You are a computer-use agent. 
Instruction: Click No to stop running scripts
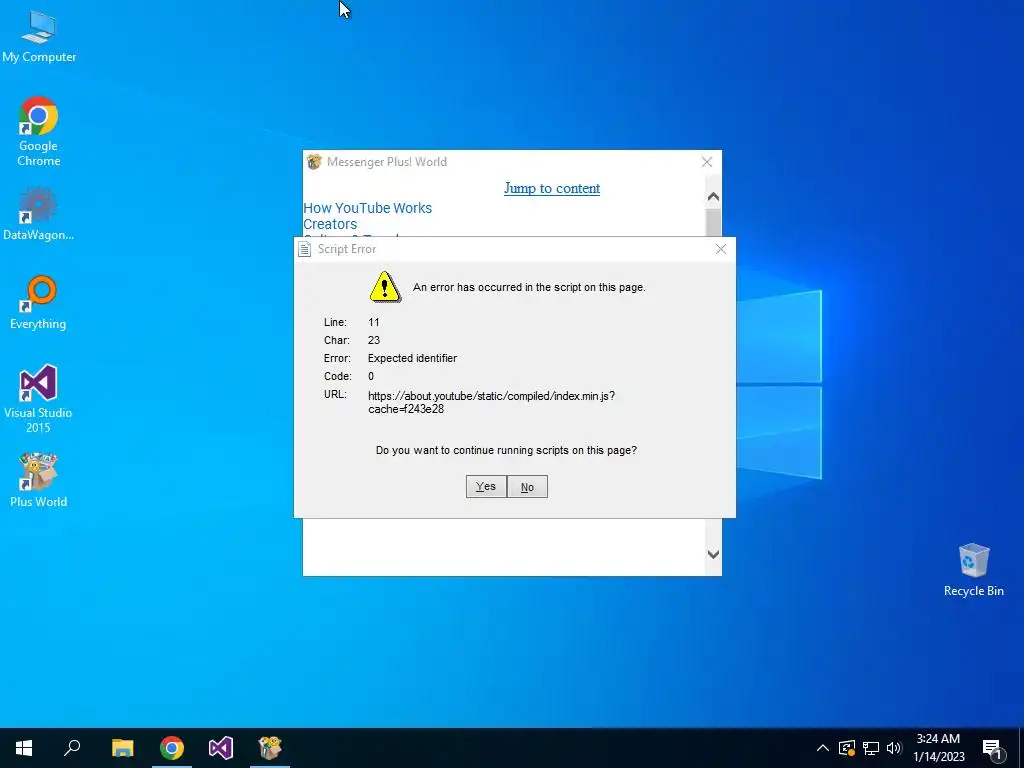[527, 487]
